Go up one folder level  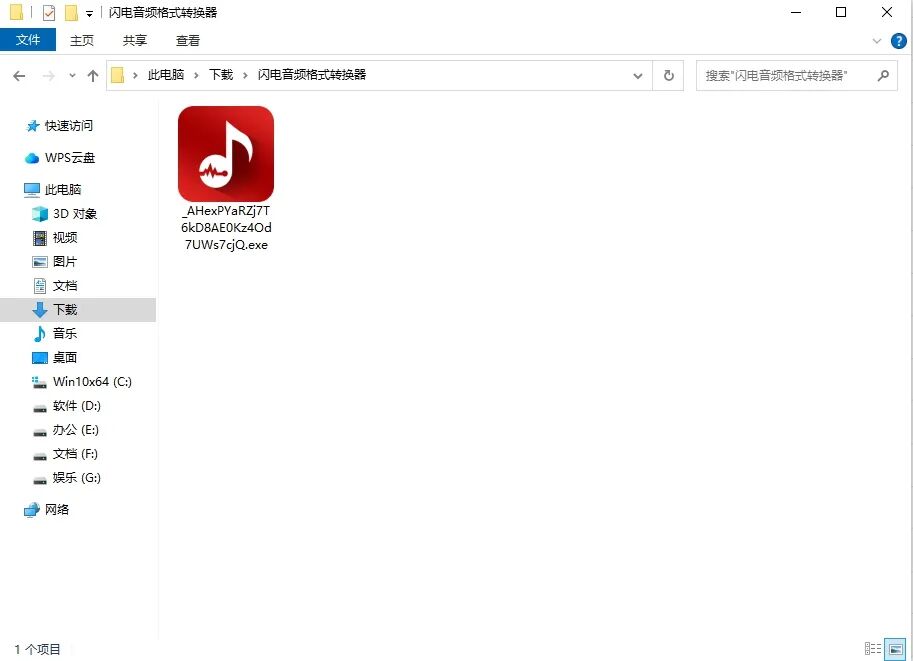coord(93,76)
